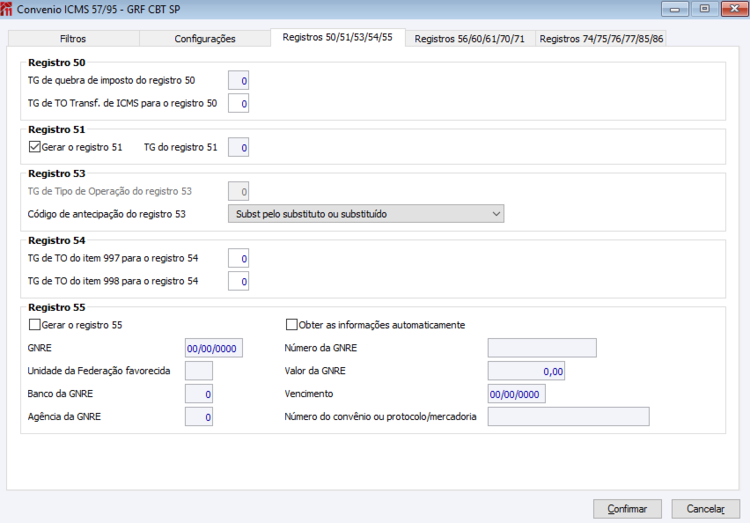
Task: Click the application icon in title bar
Action: (x=6, y=9)
